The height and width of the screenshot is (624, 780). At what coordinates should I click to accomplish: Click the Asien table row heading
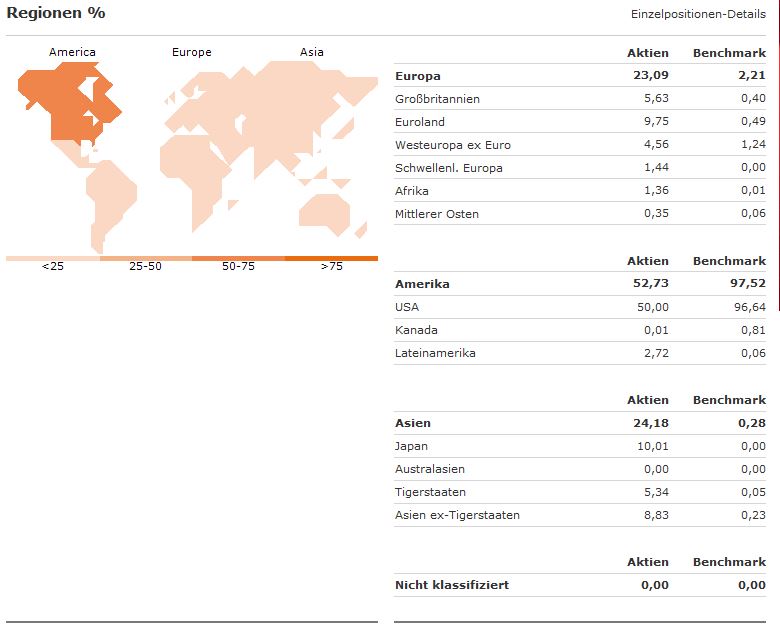[x=413, y=423]
